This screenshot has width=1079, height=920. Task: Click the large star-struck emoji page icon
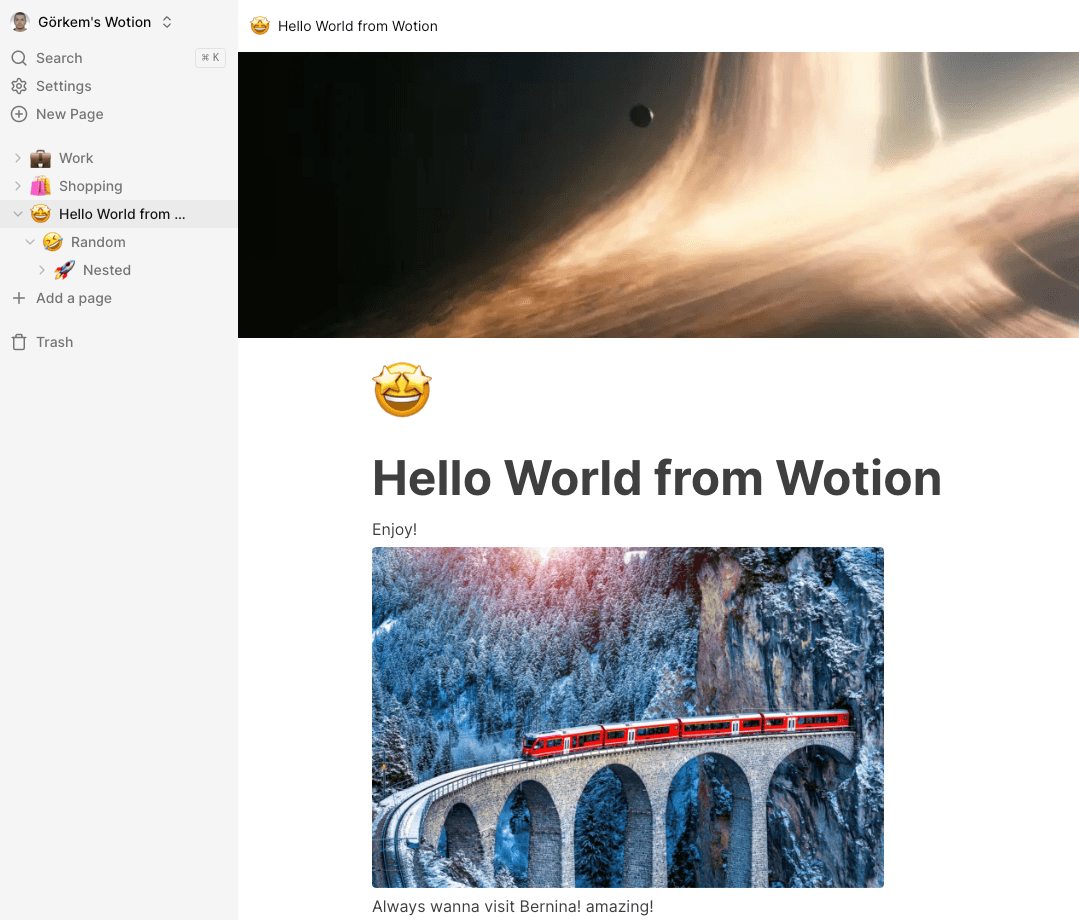click(402, 390)
